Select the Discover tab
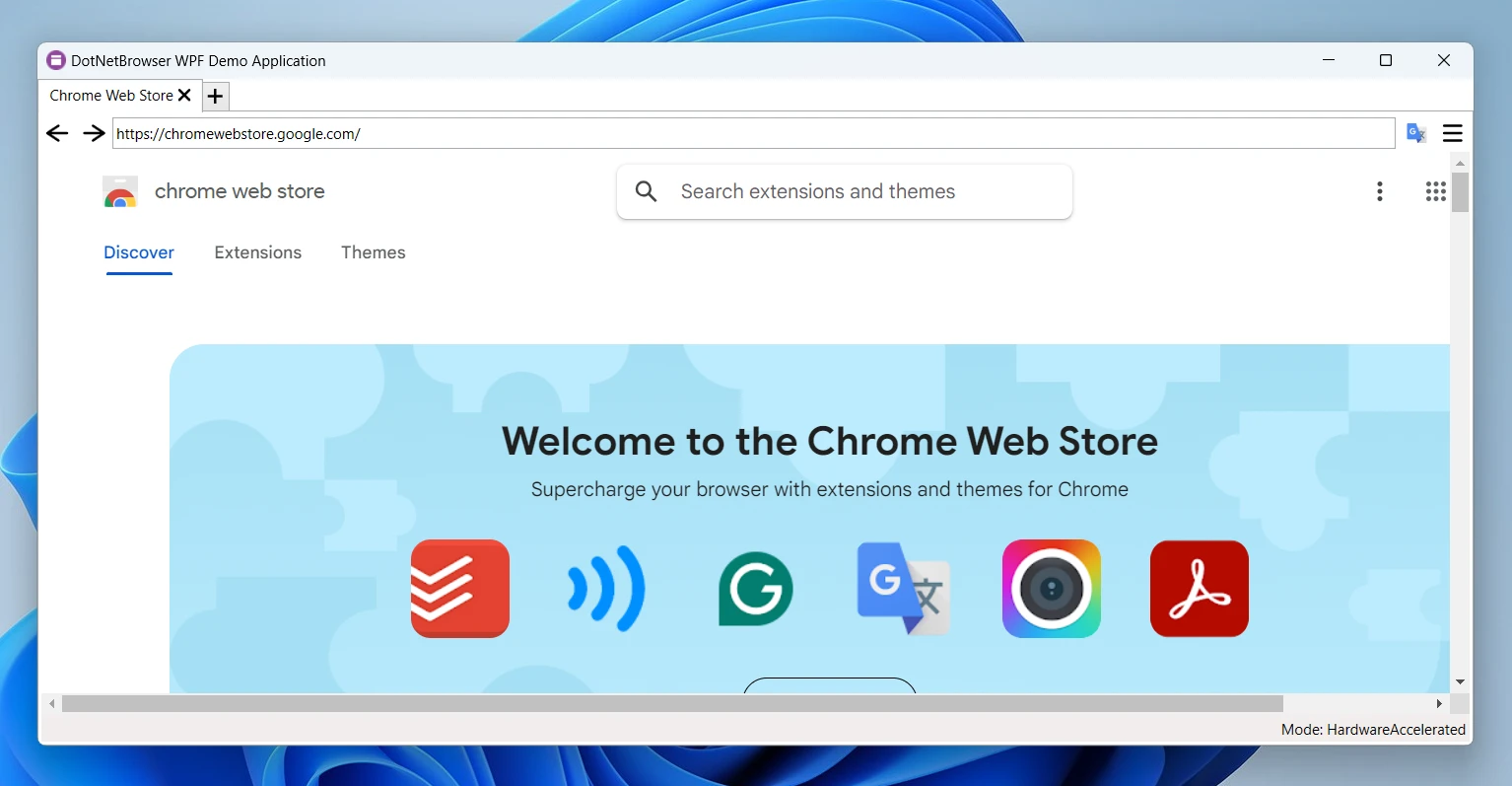The width and height of the screenshot is (1512, 786). 139,252
